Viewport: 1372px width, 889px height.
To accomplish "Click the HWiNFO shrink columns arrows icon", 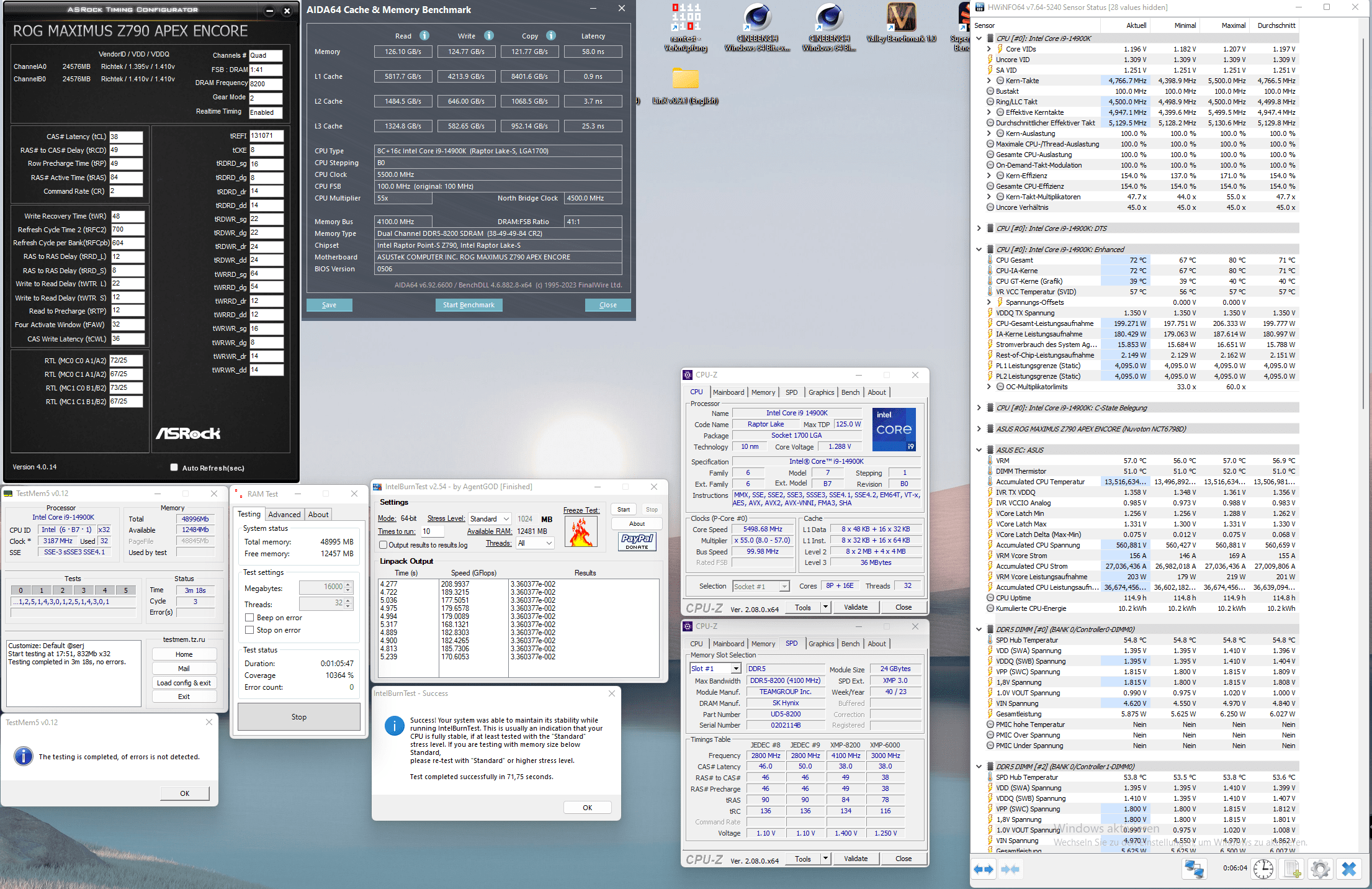I will tap(1010, 869).
